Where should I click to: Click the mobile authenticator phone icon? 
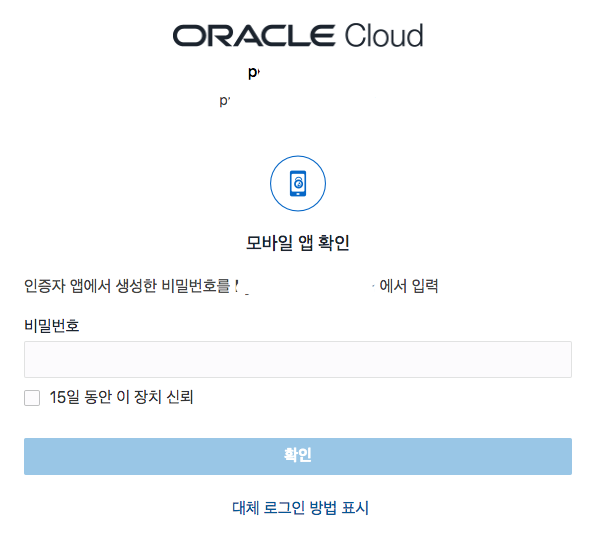[298, 183]
